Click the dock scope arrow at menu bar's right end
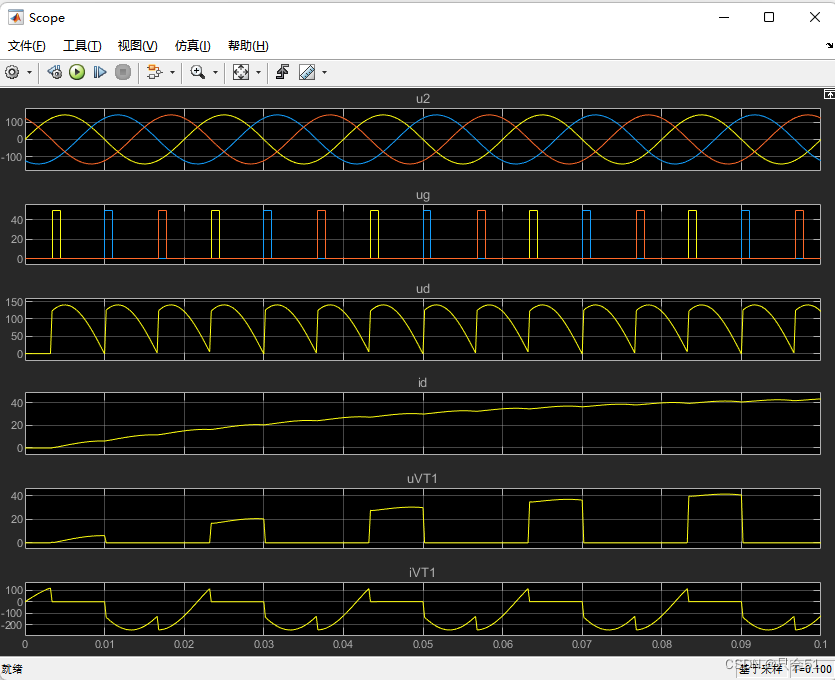The width and height of the screenshot is (835, 680). coord(829,46)
